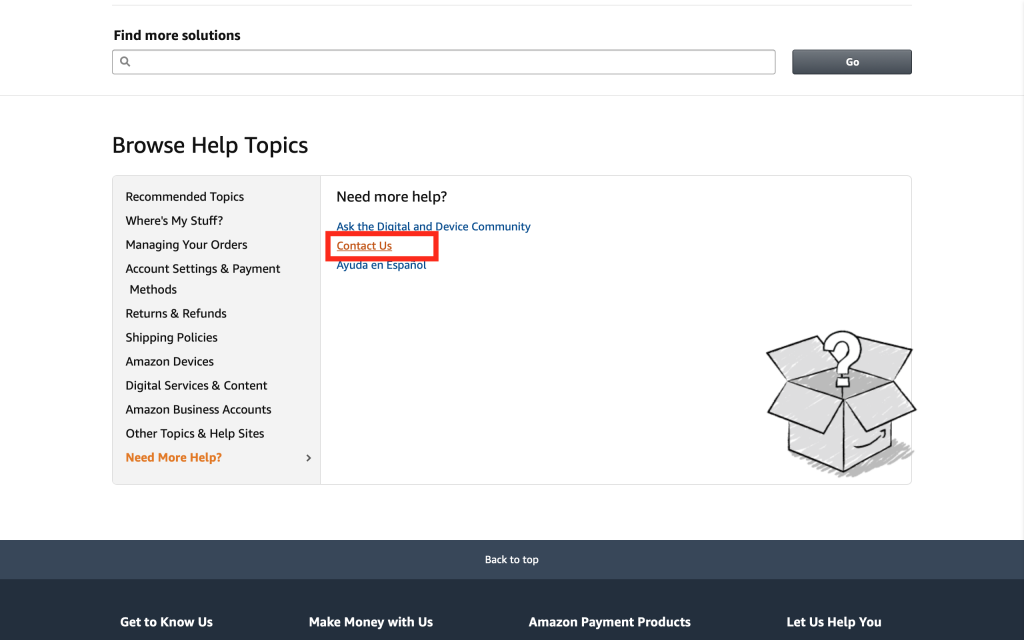Image resolution: width=1024 pixels, height=640 pixels.
Task: Click the Amazon Payment Products footer heading
Action: [x=610, y=622]
